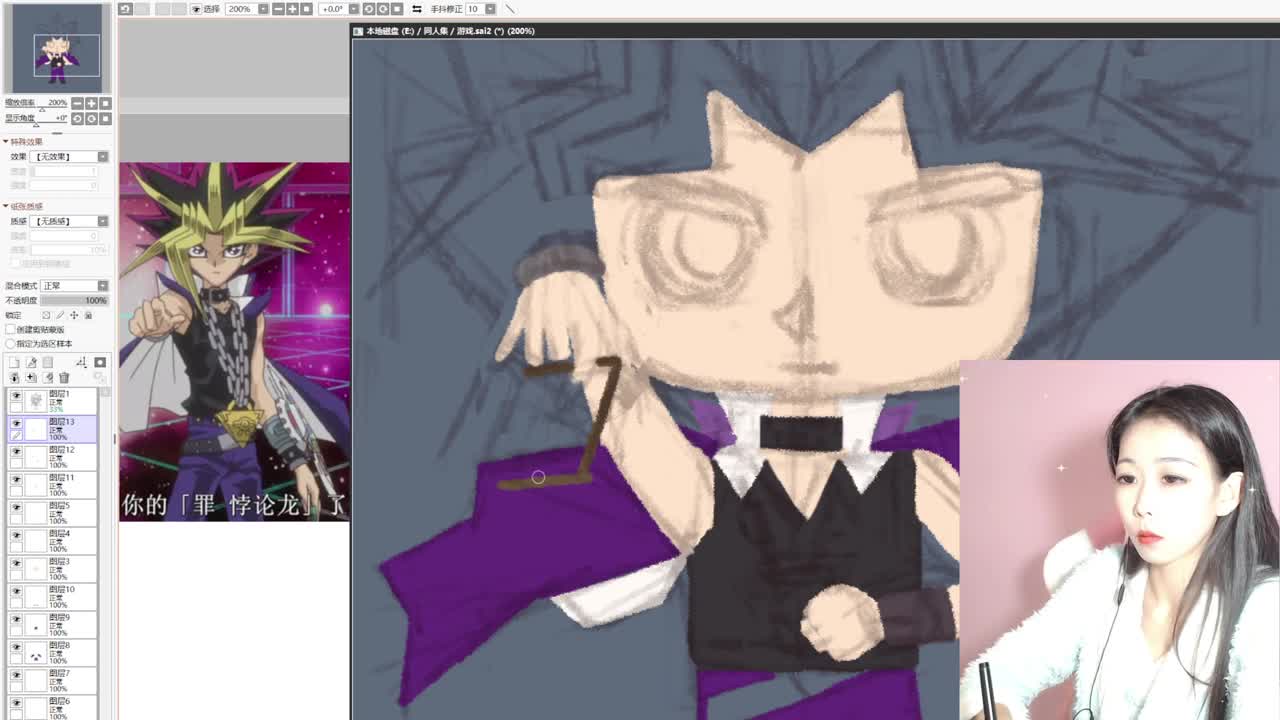
Task: Rotate view left in navigator panel
Action: (77, 118)
